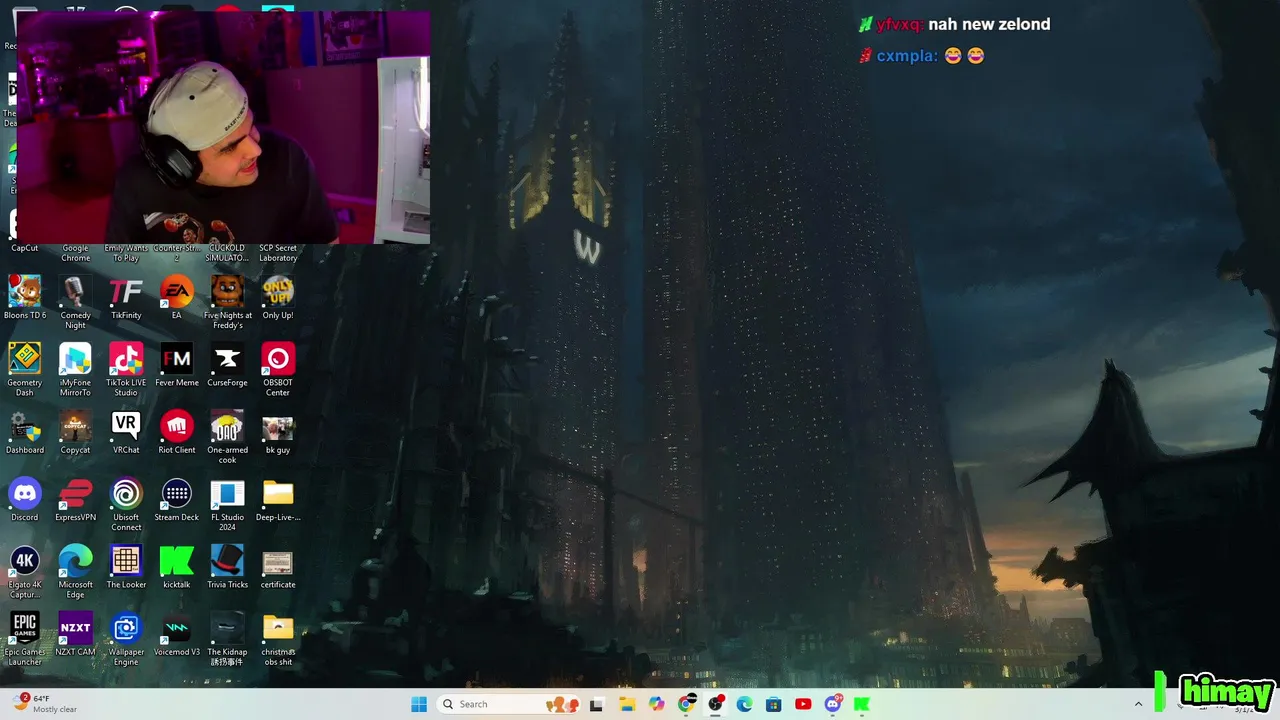This screenshot has height=720, width=1280.
Task: Select the FL Studio 2024 icon
Action: pyautogui.click(x=227, y=505)
